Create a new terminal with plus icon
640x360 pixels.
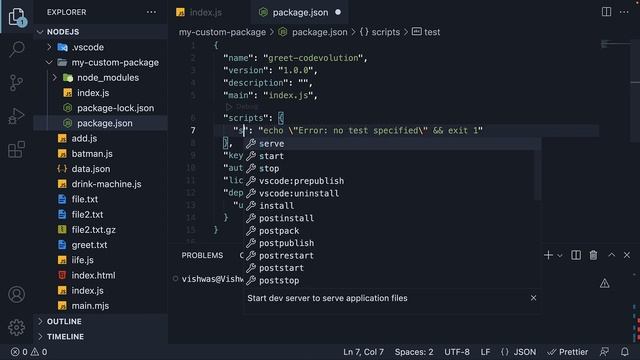coord(548,255)
